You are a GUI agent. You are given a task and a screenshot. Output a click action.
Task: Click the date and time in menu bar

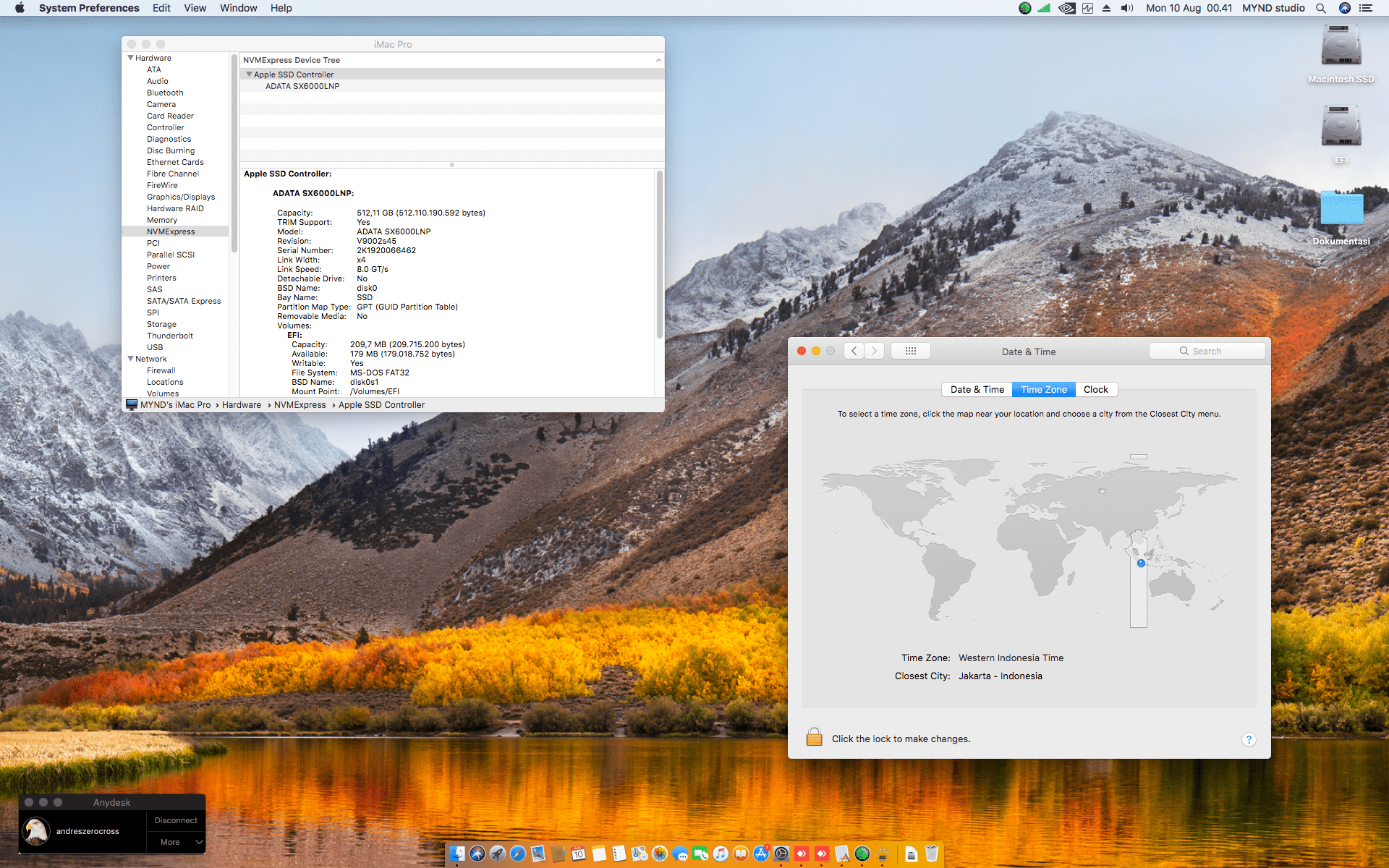(1189, 8)
